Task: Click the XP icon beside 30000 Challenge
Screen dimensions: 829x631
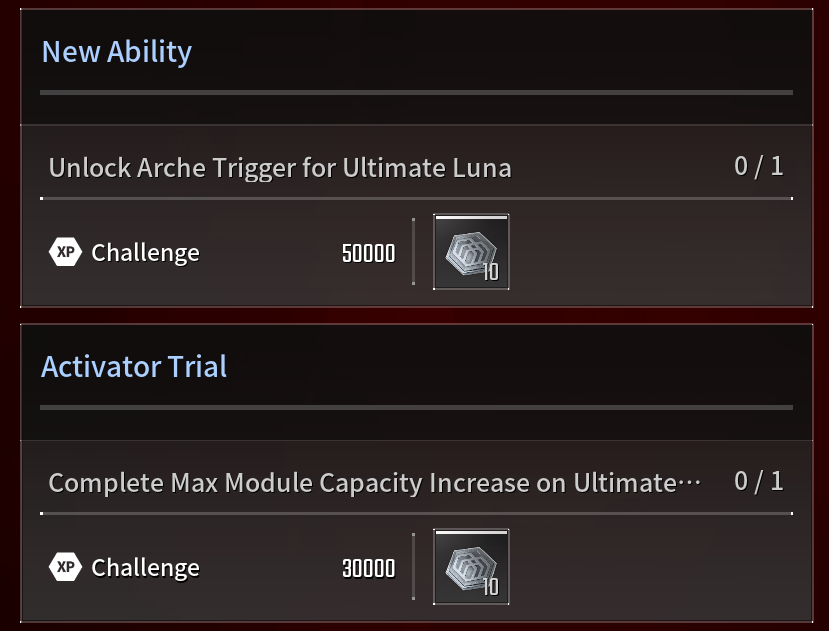Action: (x=66, y=567)
